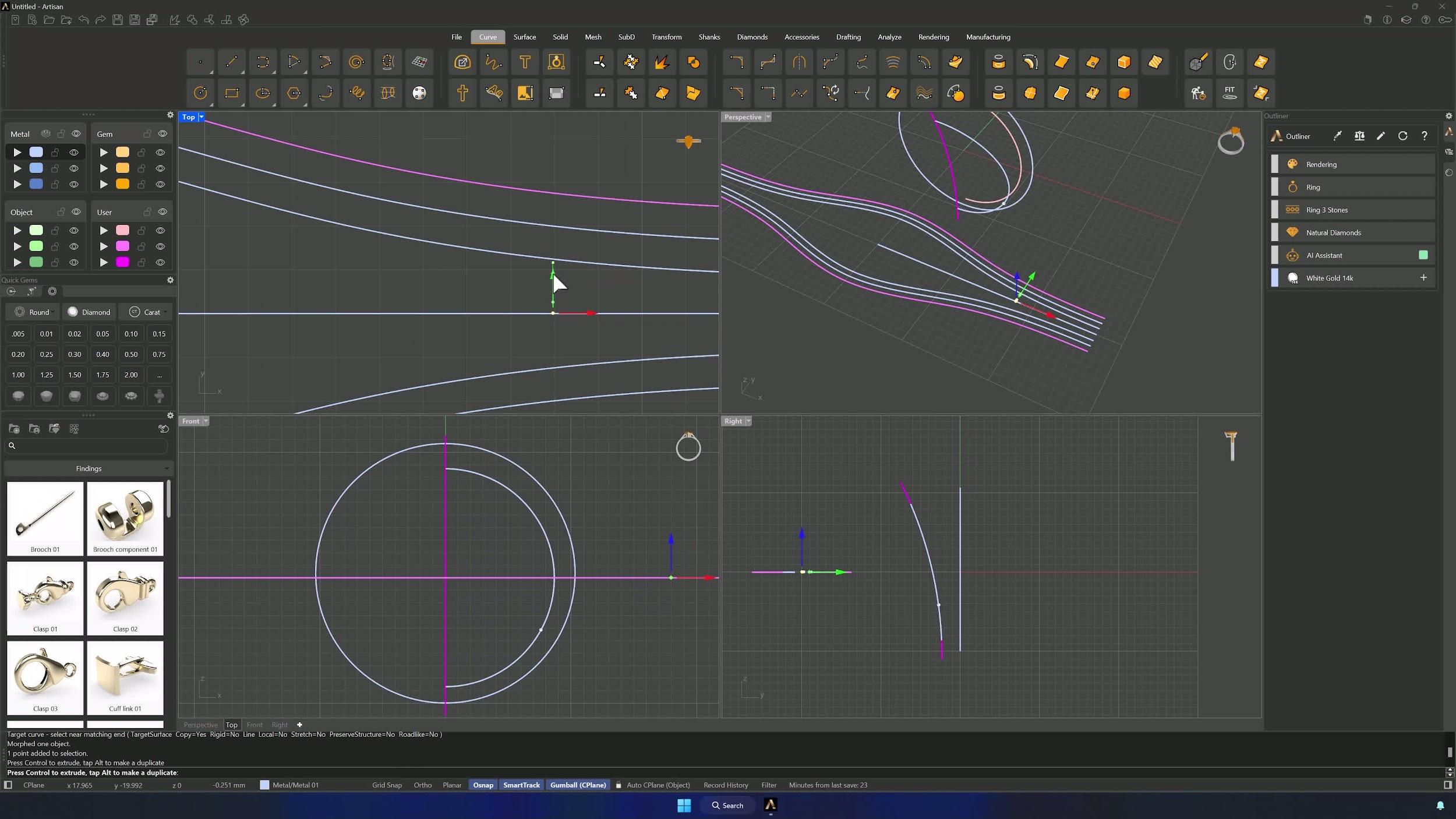Click the picture frame image tool
The height and width of the screenshot is (819, 1456).
(x=525, y=93)
